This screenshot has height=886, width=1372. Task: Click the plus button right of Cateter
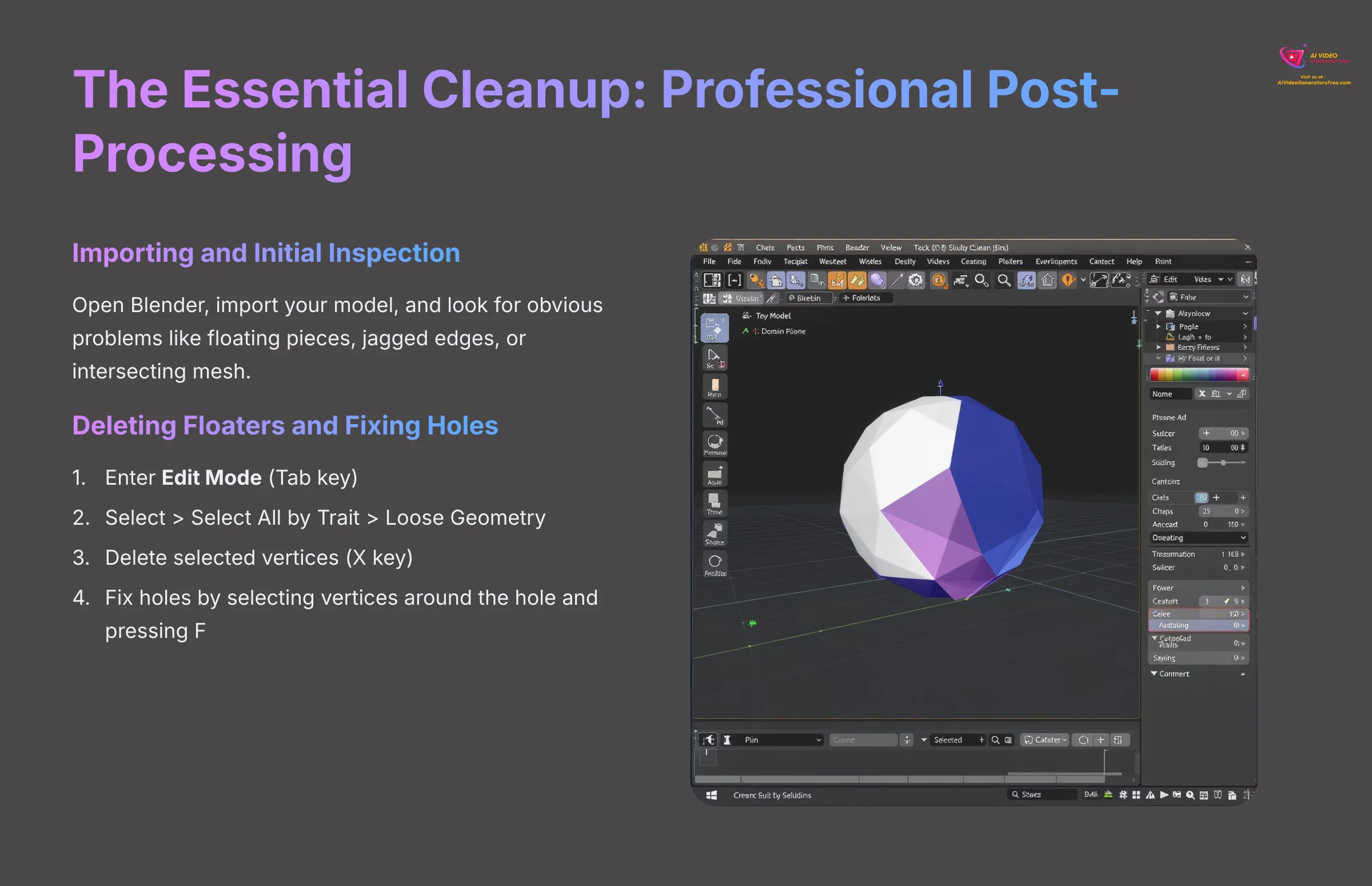tap(1100, 740)
